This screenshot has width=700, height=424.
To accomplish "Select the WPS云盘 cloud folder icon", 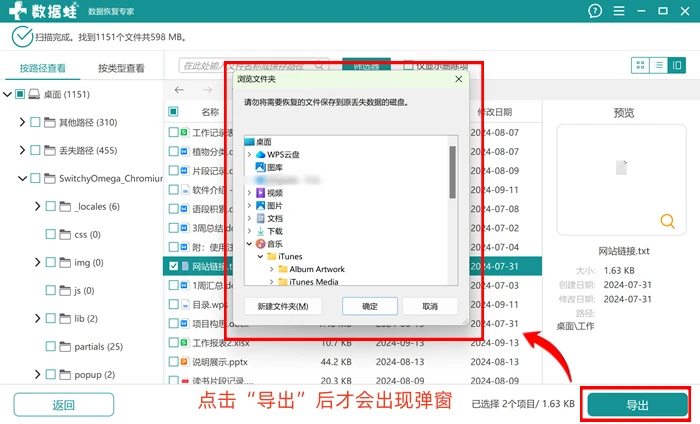I will [260, 154].
